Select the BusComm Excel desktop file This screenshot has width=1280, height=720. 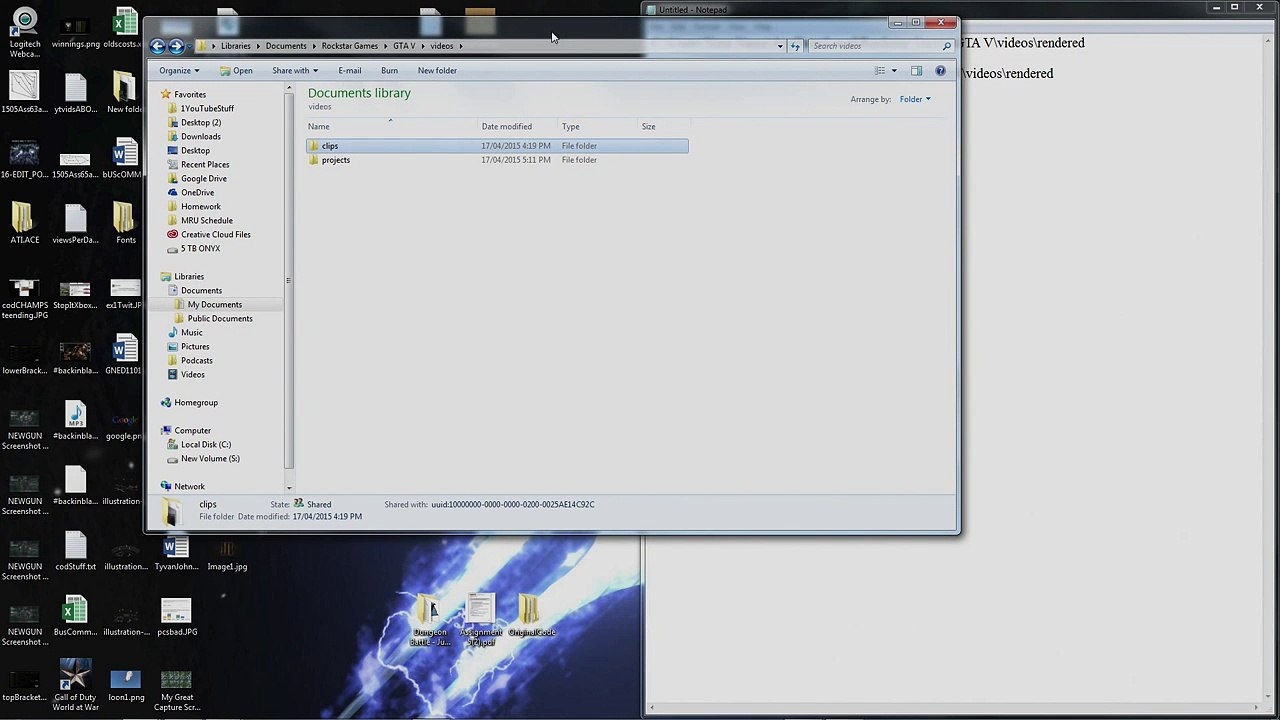75,616
